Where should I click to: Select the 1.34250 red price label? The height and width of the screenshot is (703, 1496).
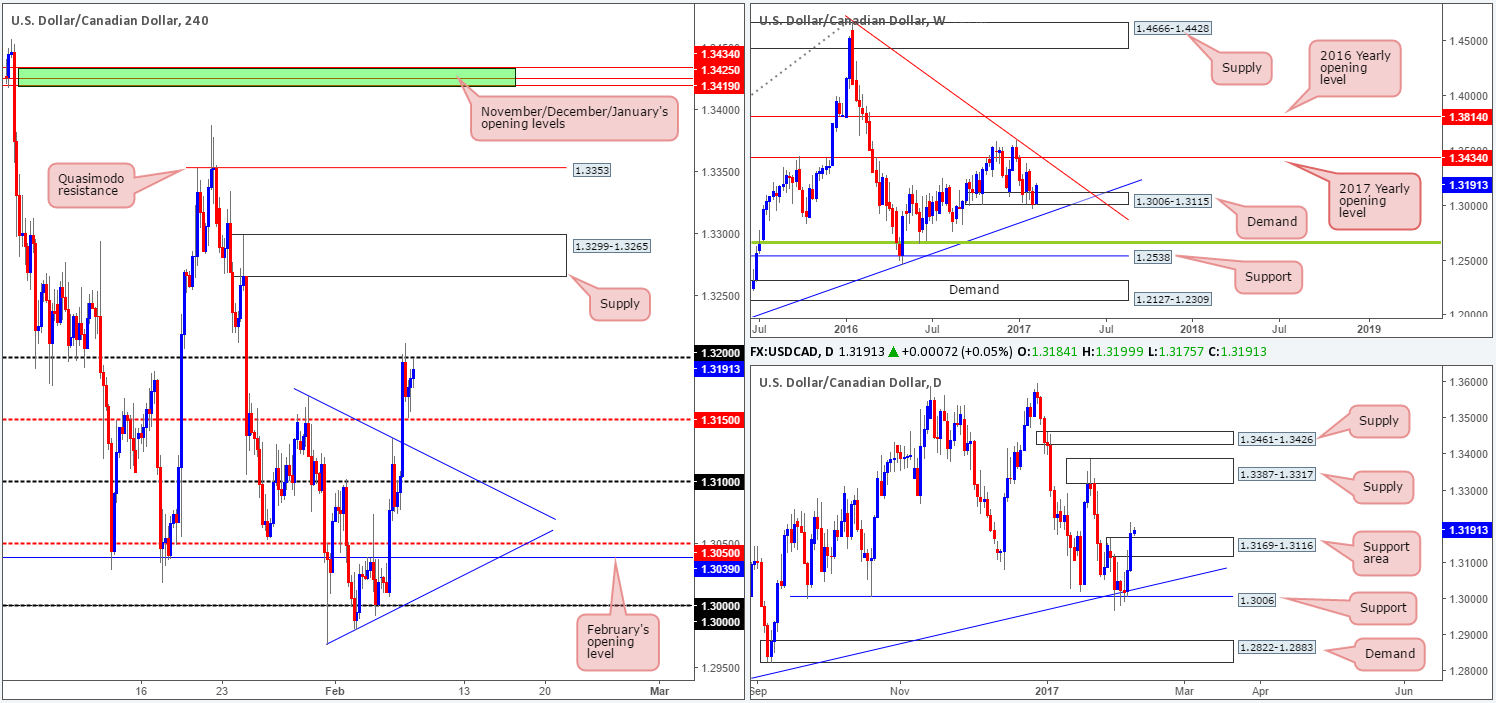pyautogui.click(x=718, y=70)
